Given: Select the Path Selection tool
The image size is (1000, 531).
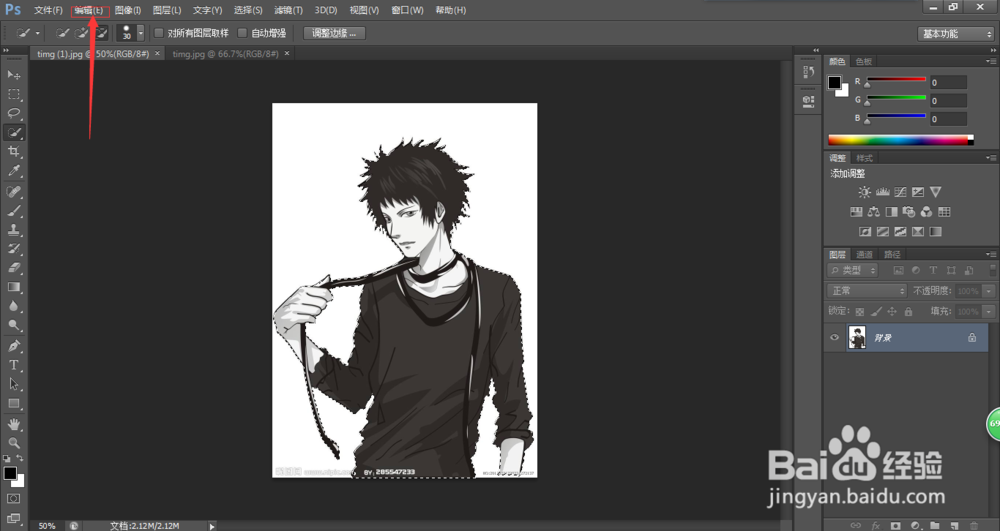Looking at the screenshot, I should (x=13, y=384).
